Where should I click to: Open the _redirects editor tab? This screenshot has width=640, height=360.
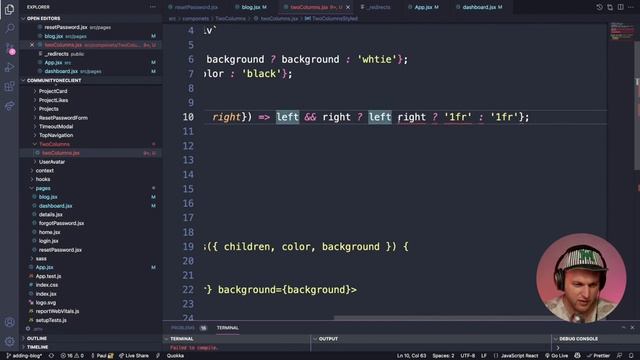click(378, 7)
